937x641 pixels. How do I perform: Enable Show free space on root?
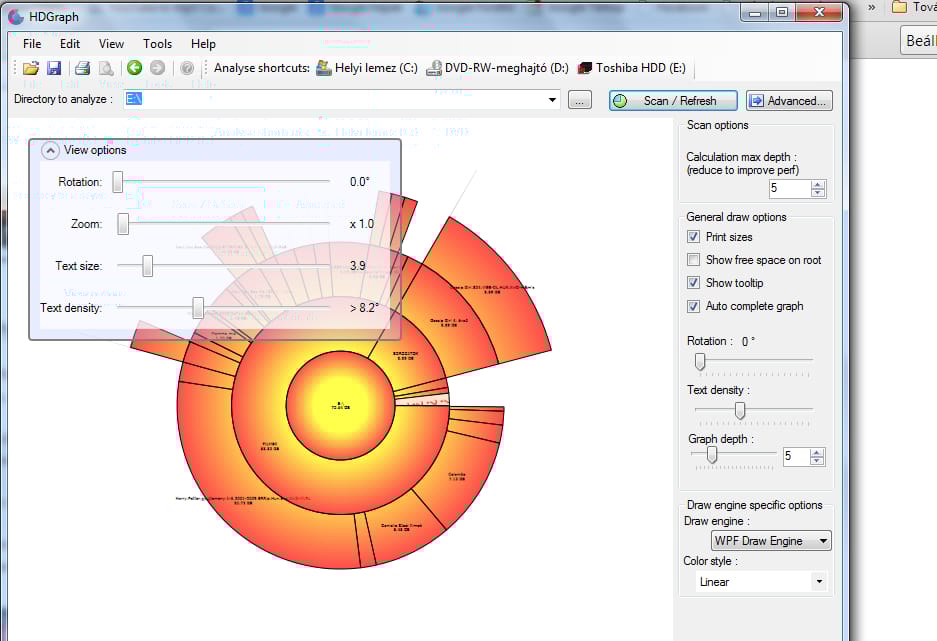pyautogui.click(x=693, y=260)
